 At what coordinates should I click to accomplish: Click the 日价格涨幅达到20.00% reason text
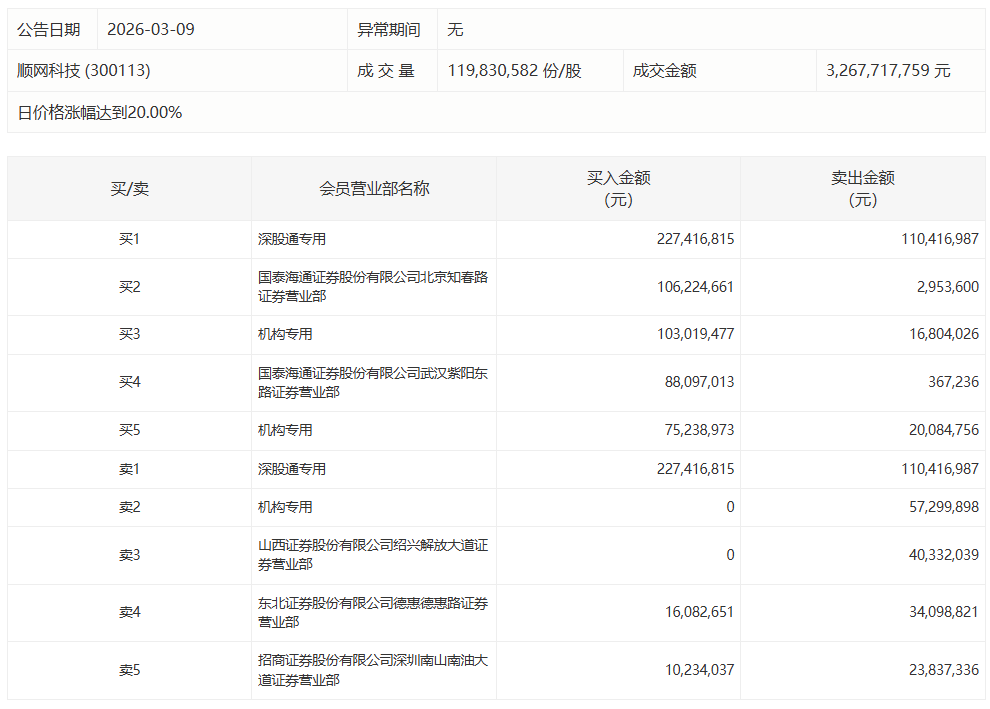pyautogui.click(x=100, y=113)
